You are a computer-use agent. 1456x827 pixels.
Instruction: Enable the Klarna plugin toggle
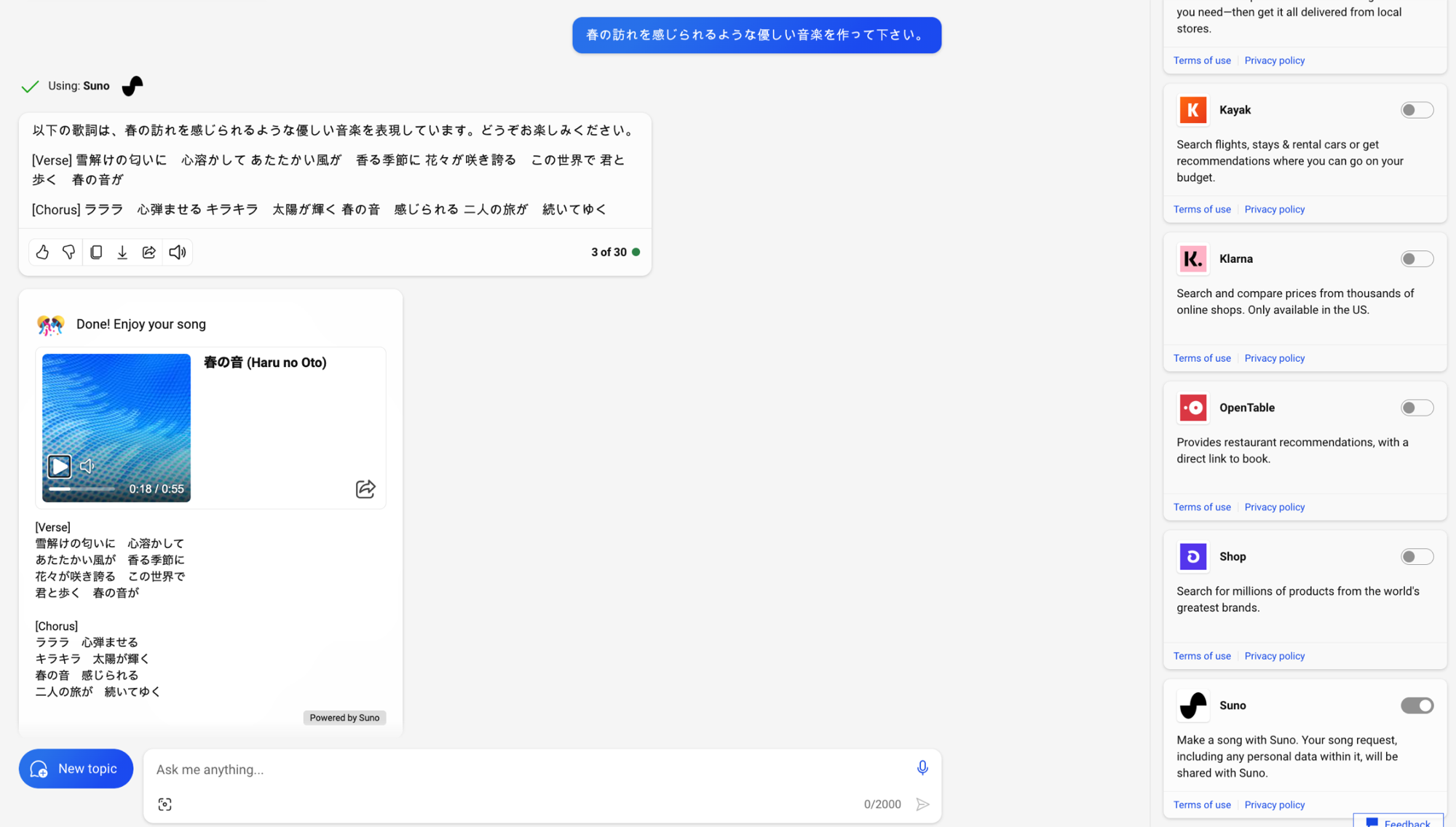(x=1417, y=259)
